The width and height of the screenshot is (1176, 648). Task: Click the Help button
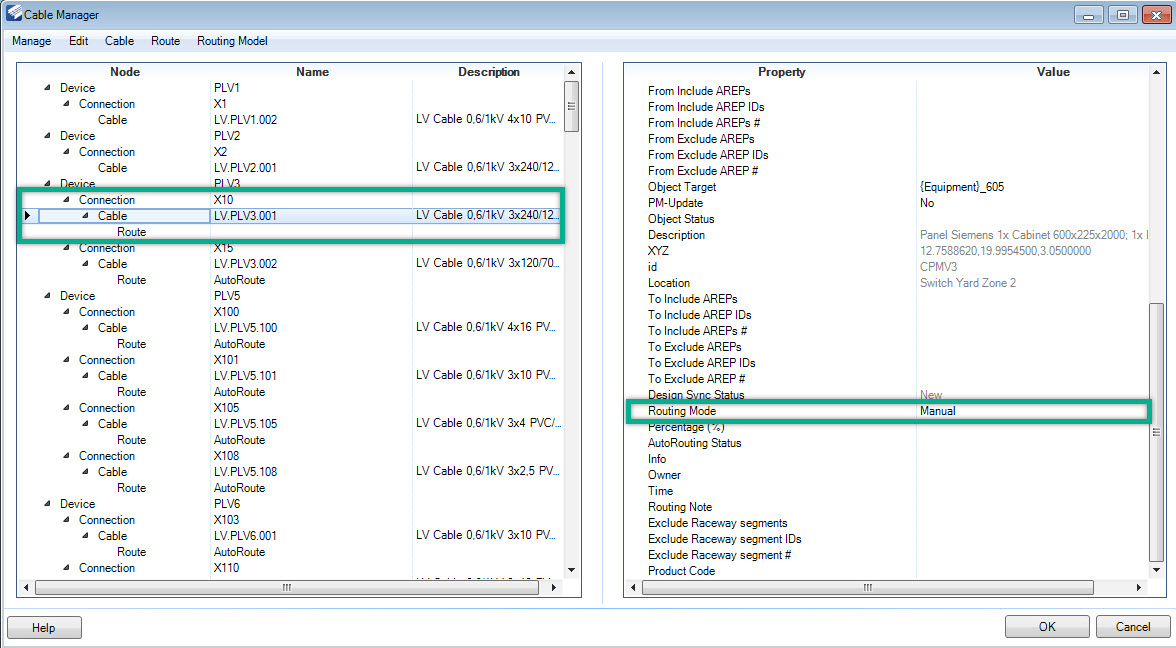click(x=44, y=628)
